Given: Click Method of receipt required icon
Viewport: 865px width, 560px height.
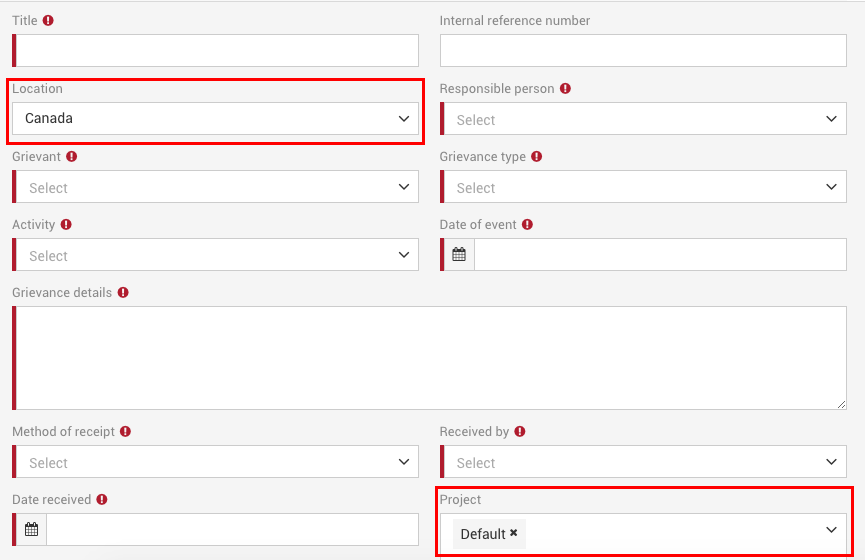Looking at the screenshot, I should 126,432.
